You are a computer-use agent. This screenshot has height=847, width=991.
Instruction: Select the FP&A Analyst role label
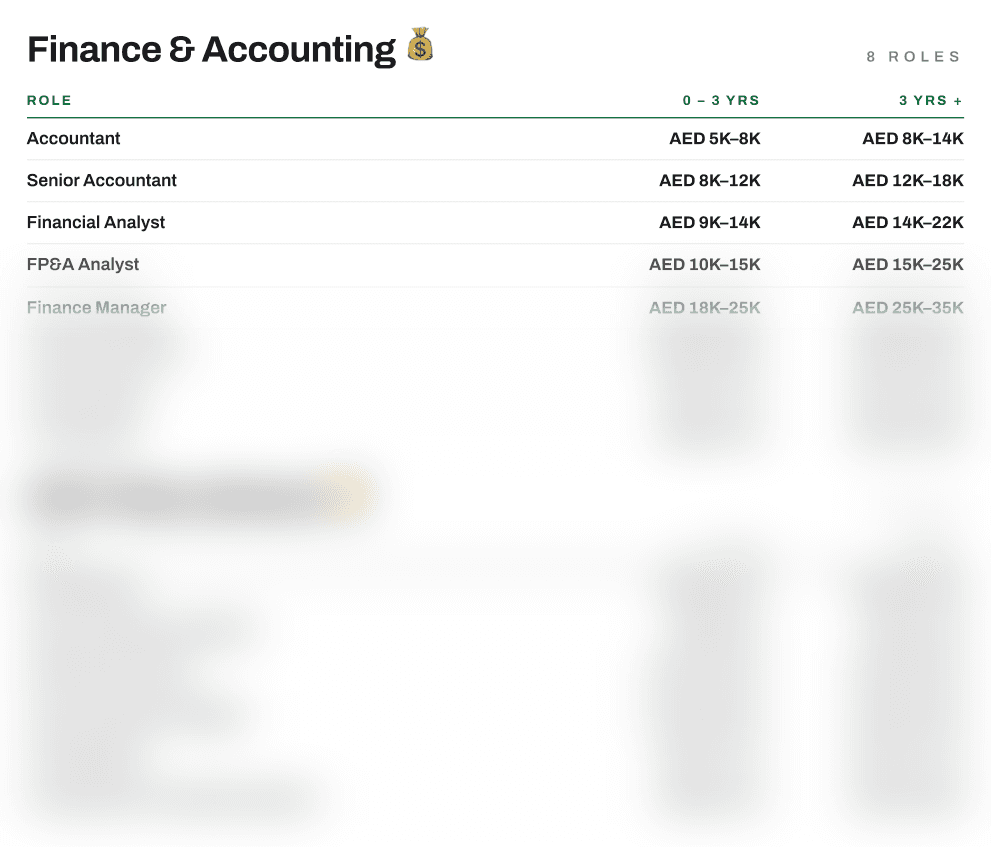[x=83, y=264]
